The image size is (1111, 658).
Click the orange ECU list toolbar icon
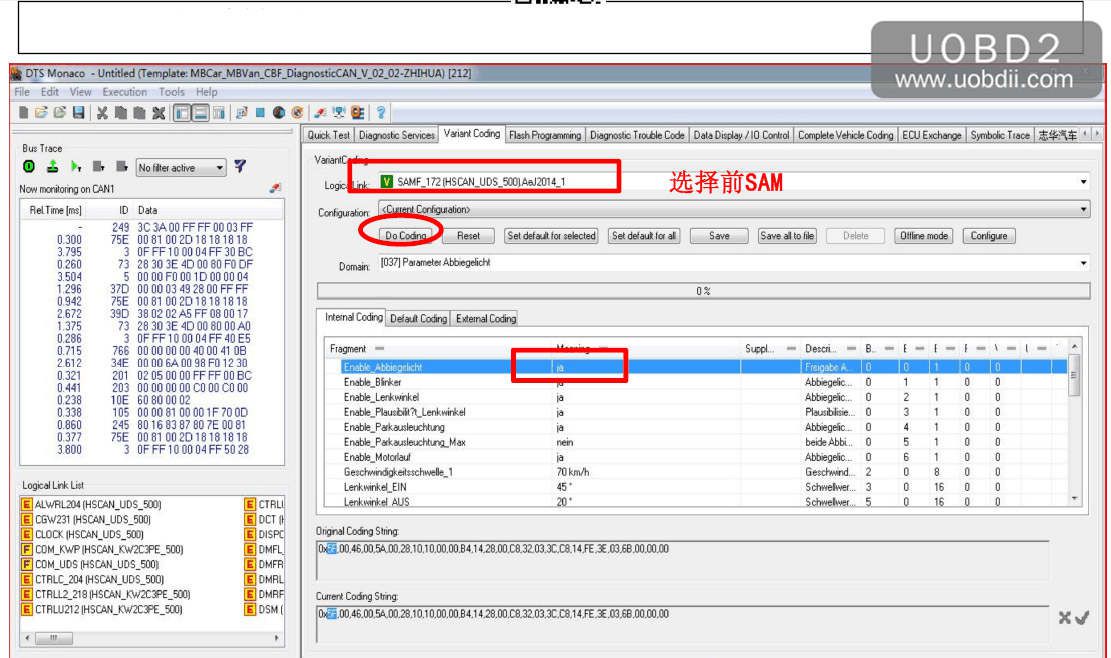point(358,113)
